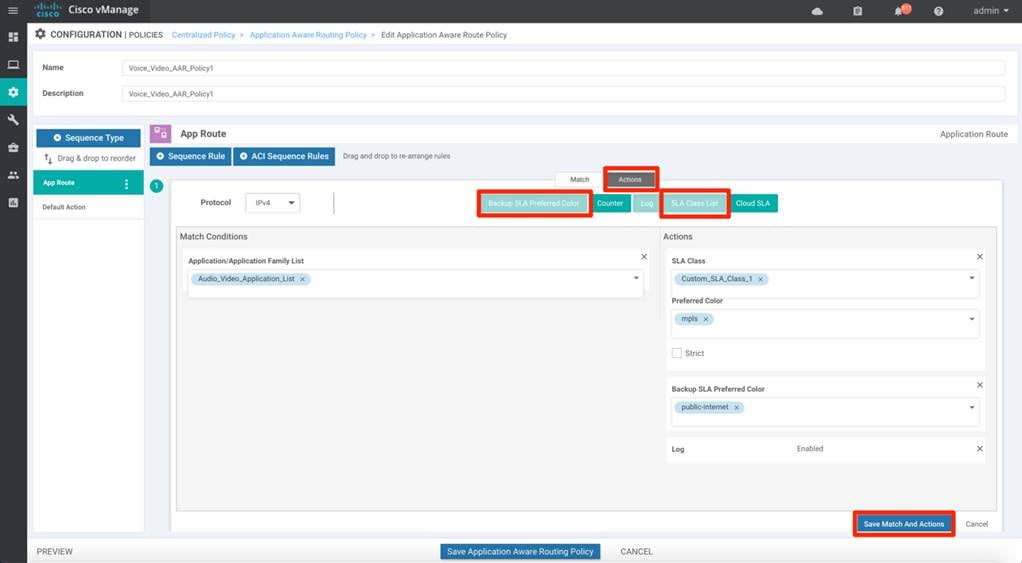Click the sequence number 1 badge
1022x563 pixels.
pos(156,186)
